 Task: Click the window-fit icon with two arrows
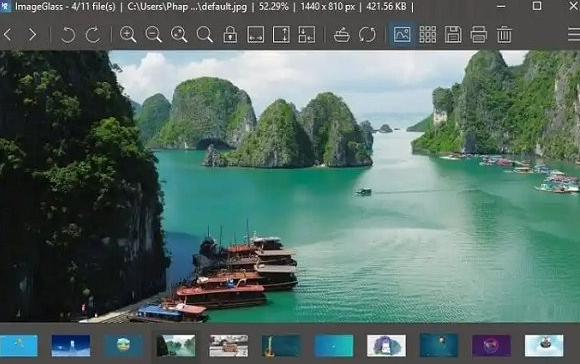click(307, 35)
